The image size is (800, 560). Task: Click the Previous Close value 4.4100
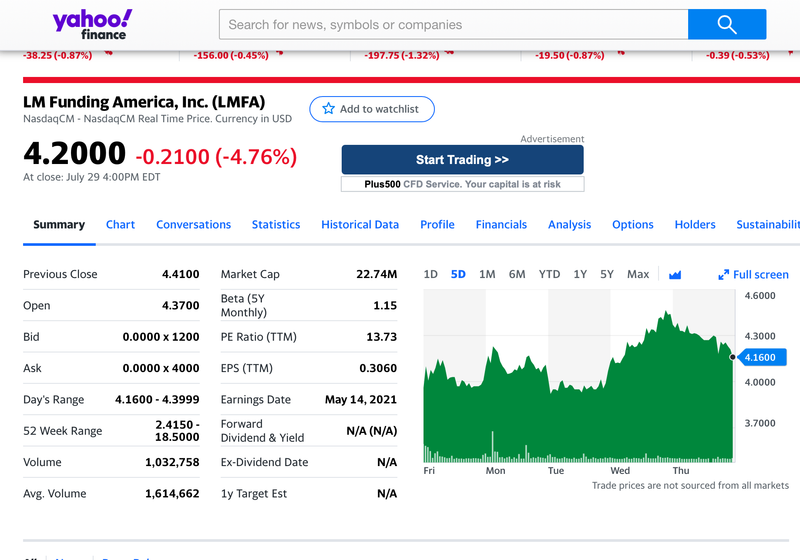181,274
